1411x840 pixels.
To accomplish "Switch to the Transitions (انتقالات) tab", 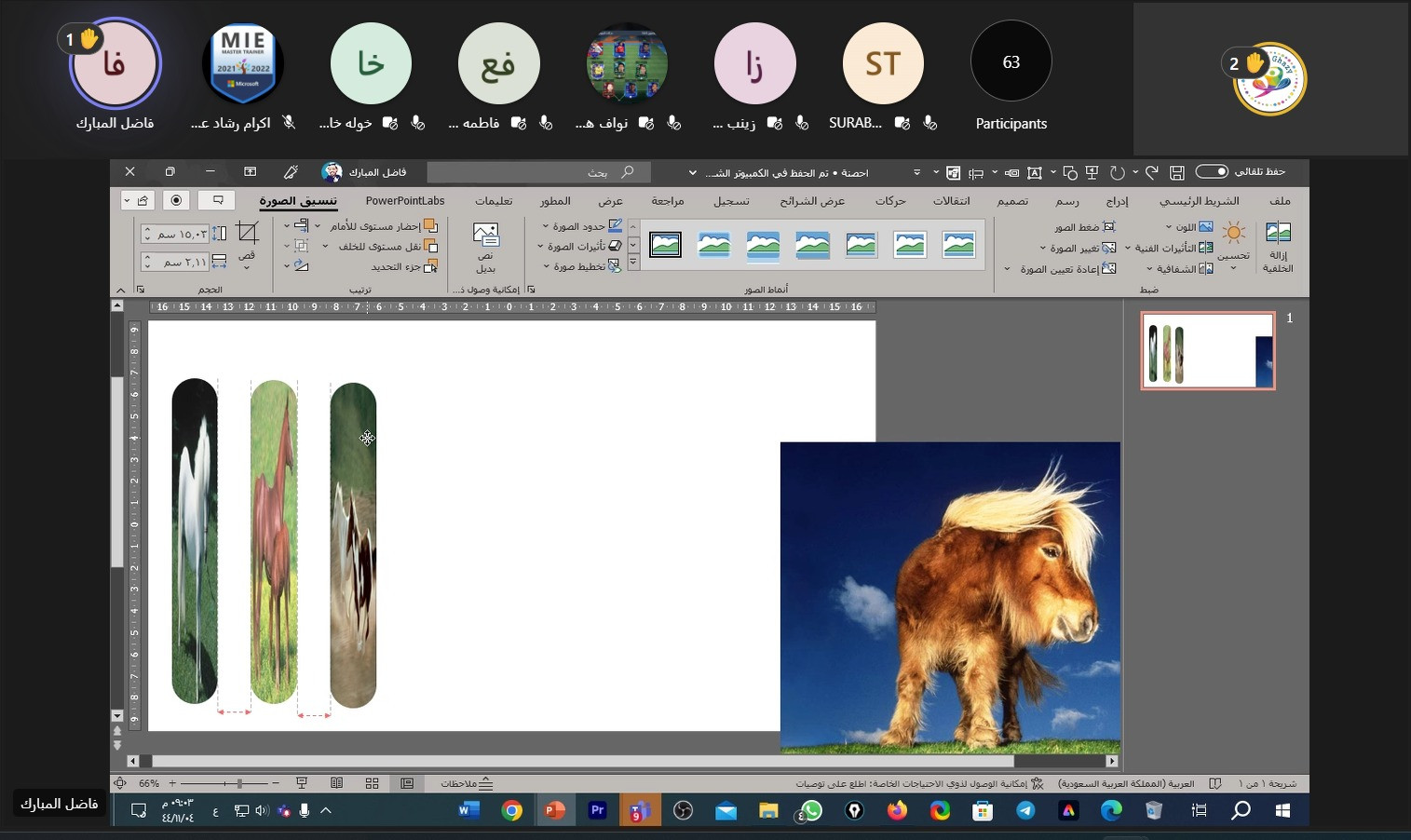I will pos(951,200).
